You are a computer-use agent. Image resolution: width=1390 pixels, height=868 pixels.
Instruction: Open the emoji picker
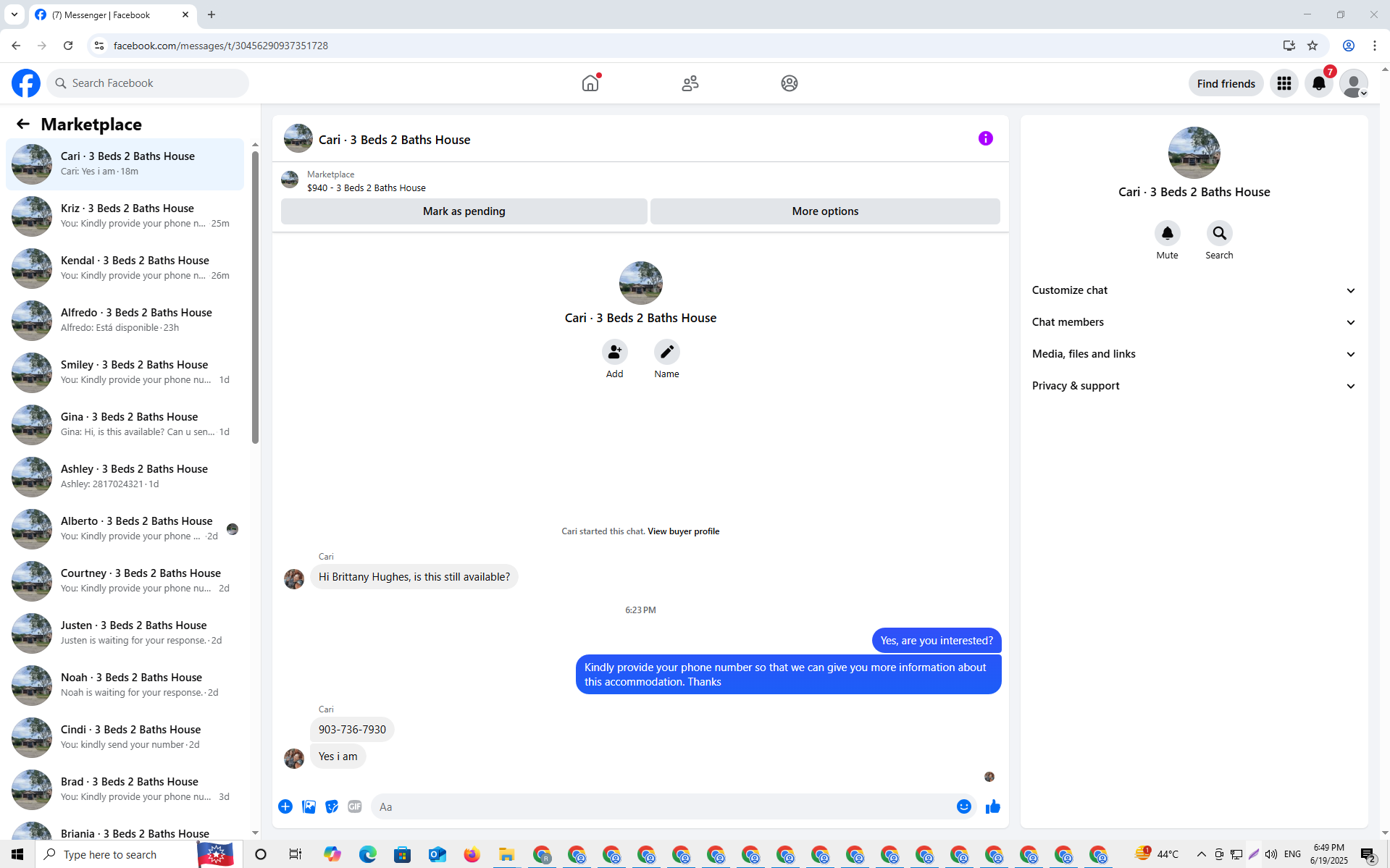[x=964, y=806]
